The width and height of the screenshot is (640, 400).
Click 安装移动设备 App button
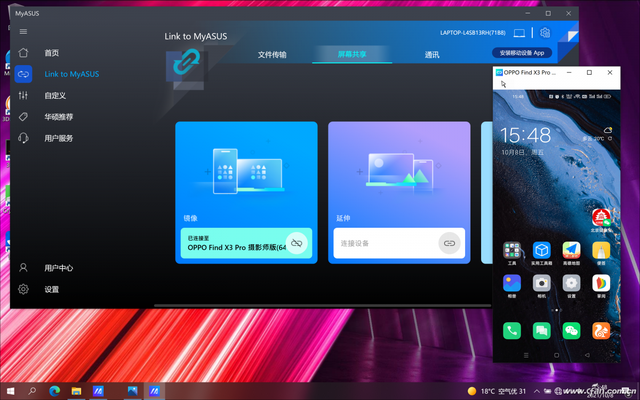point(522,53)
